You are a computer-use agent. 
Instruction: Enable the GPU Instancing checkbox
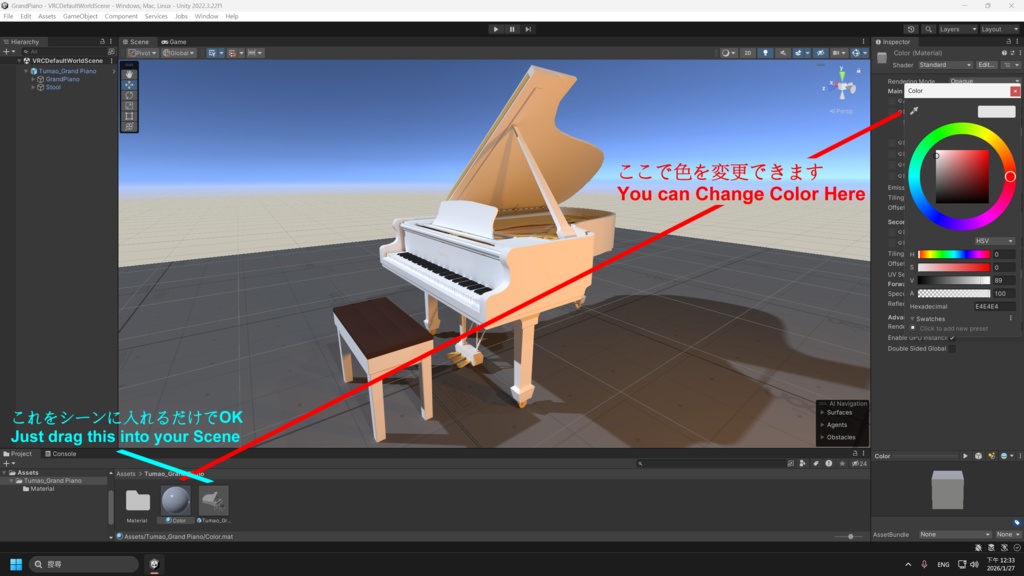(x=952, y=338)
